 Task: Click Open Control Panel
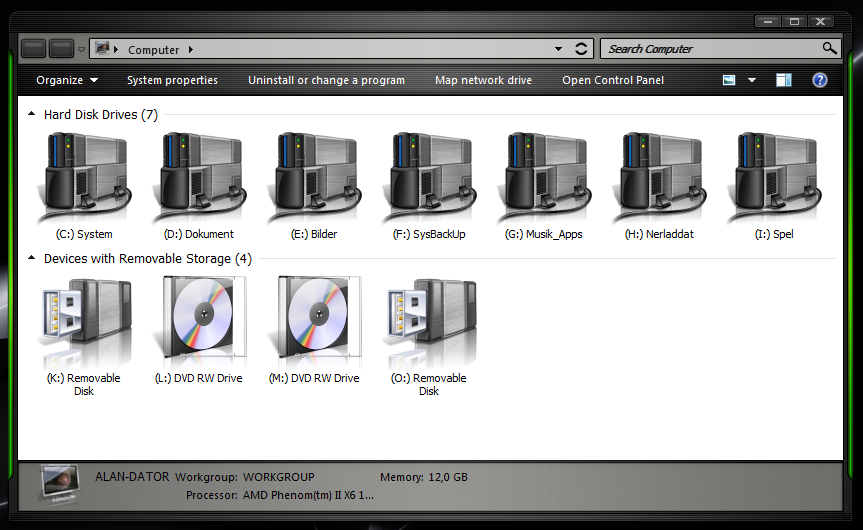(x=613, y=80)
